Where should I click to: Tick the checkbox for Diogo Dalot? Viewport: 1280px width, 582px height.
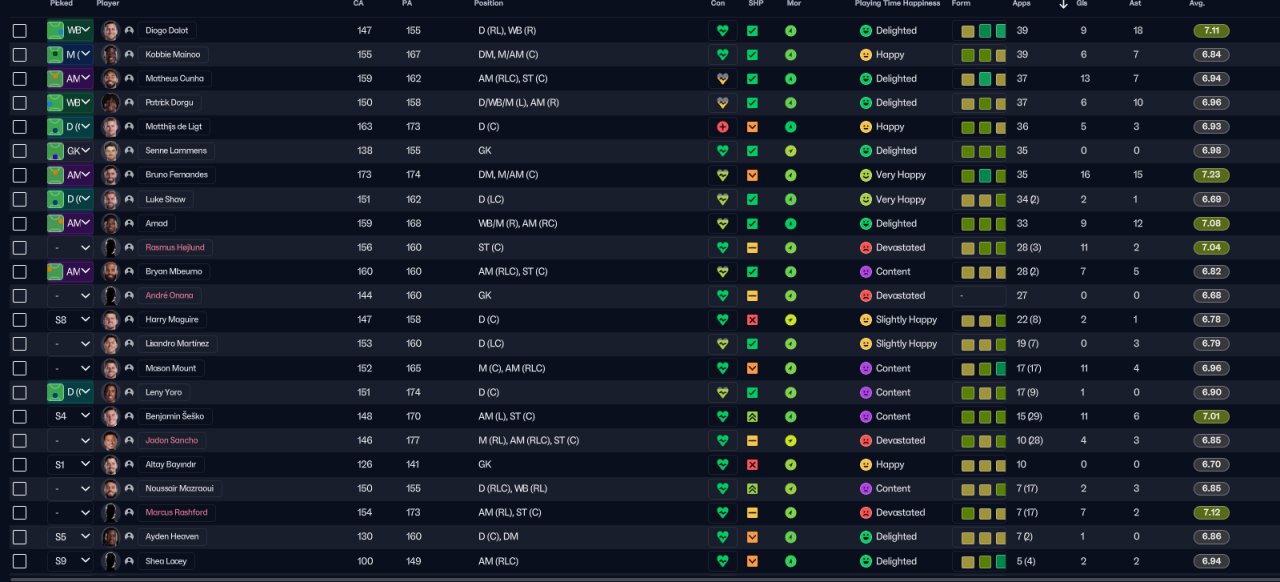20,31
